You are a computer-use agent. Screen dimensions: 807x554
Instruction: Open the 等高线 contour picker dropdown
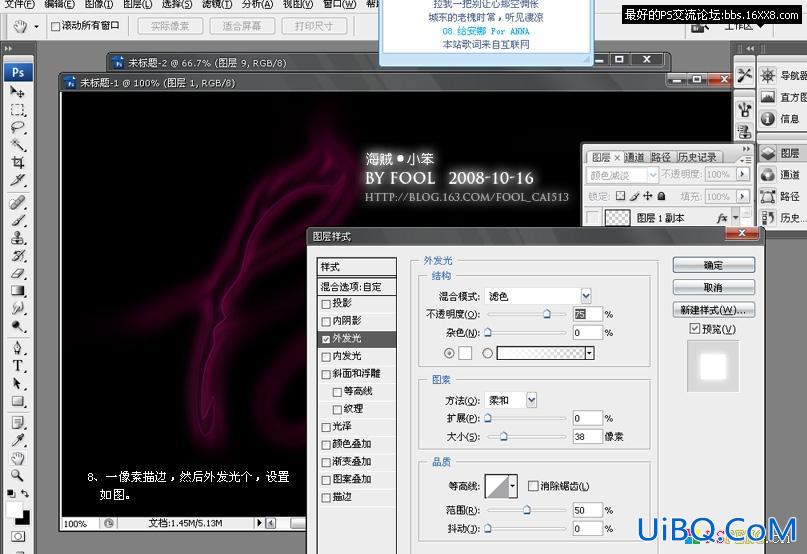[x=513, y=486]
